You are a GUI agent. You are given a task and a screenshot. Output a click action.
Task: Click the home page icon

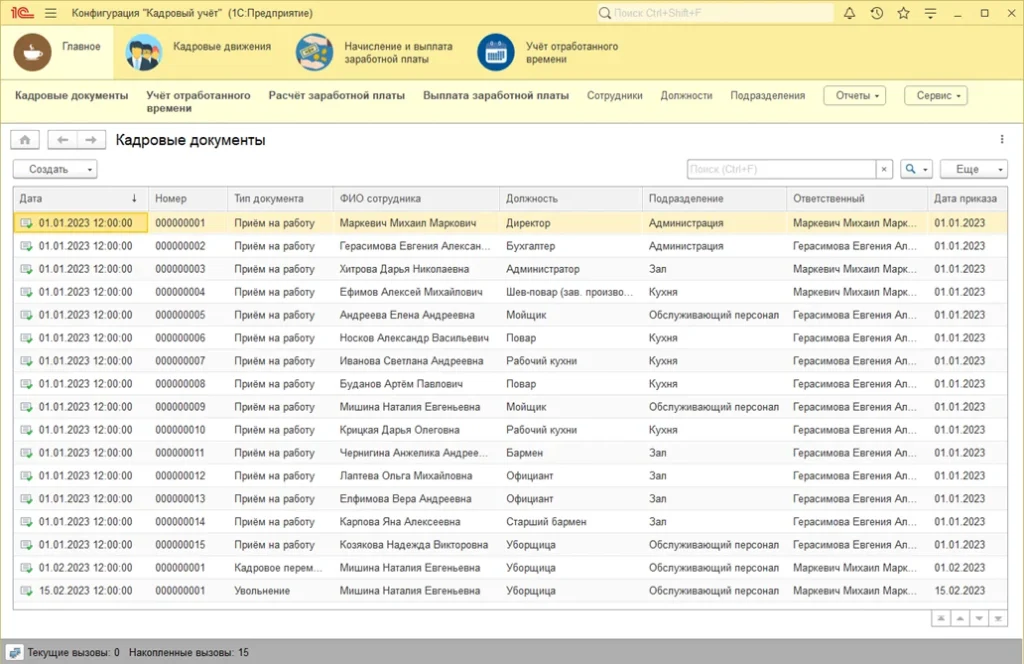[25, 140]
